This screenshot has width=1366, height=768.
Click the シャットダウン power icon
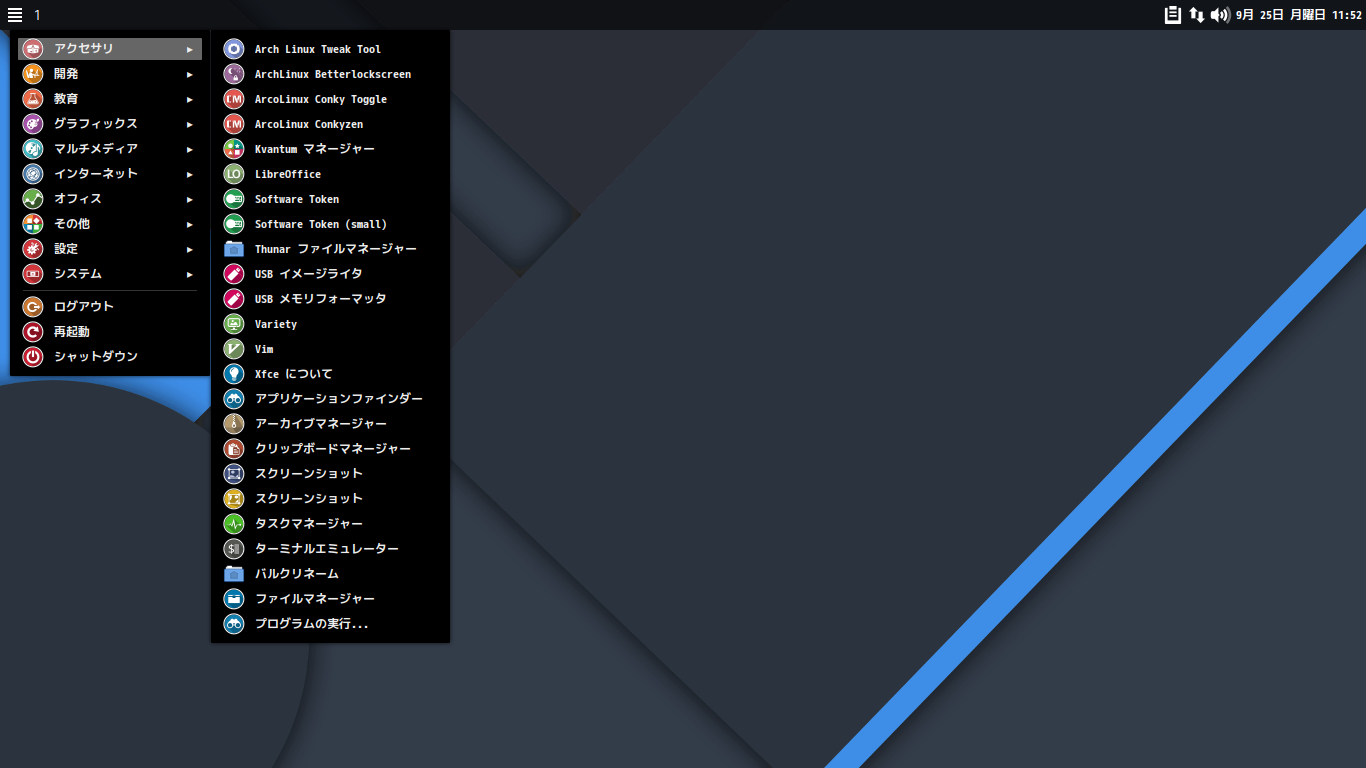tap(33, 357)
